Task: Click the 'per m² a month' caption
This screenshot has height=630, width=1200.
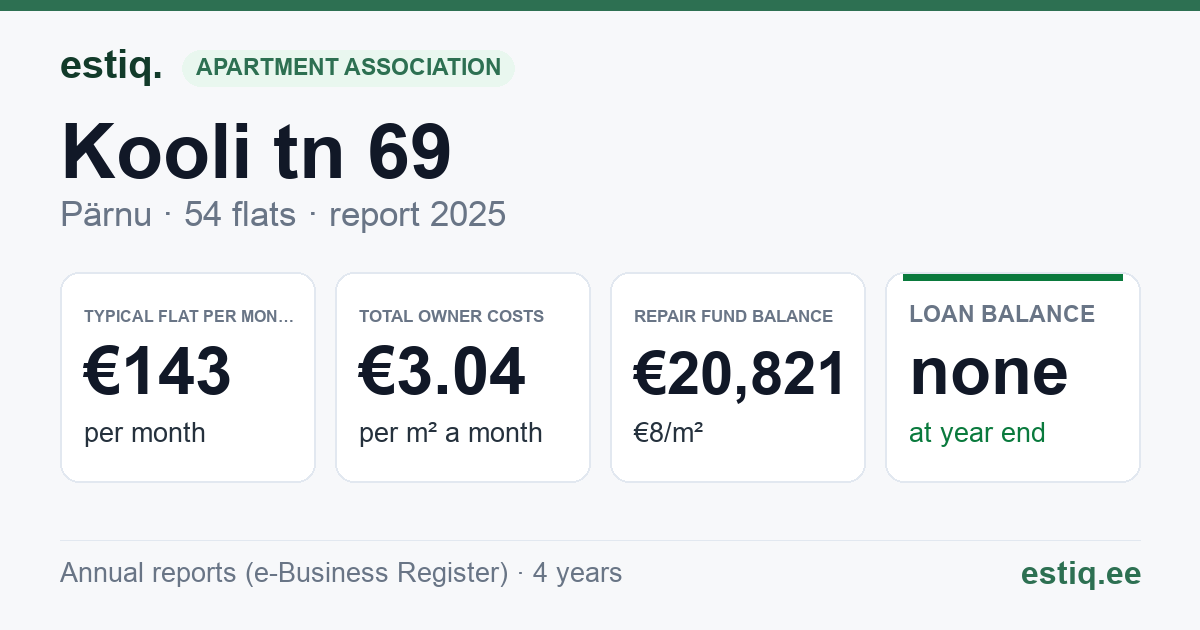Action: tap(451, 433)
